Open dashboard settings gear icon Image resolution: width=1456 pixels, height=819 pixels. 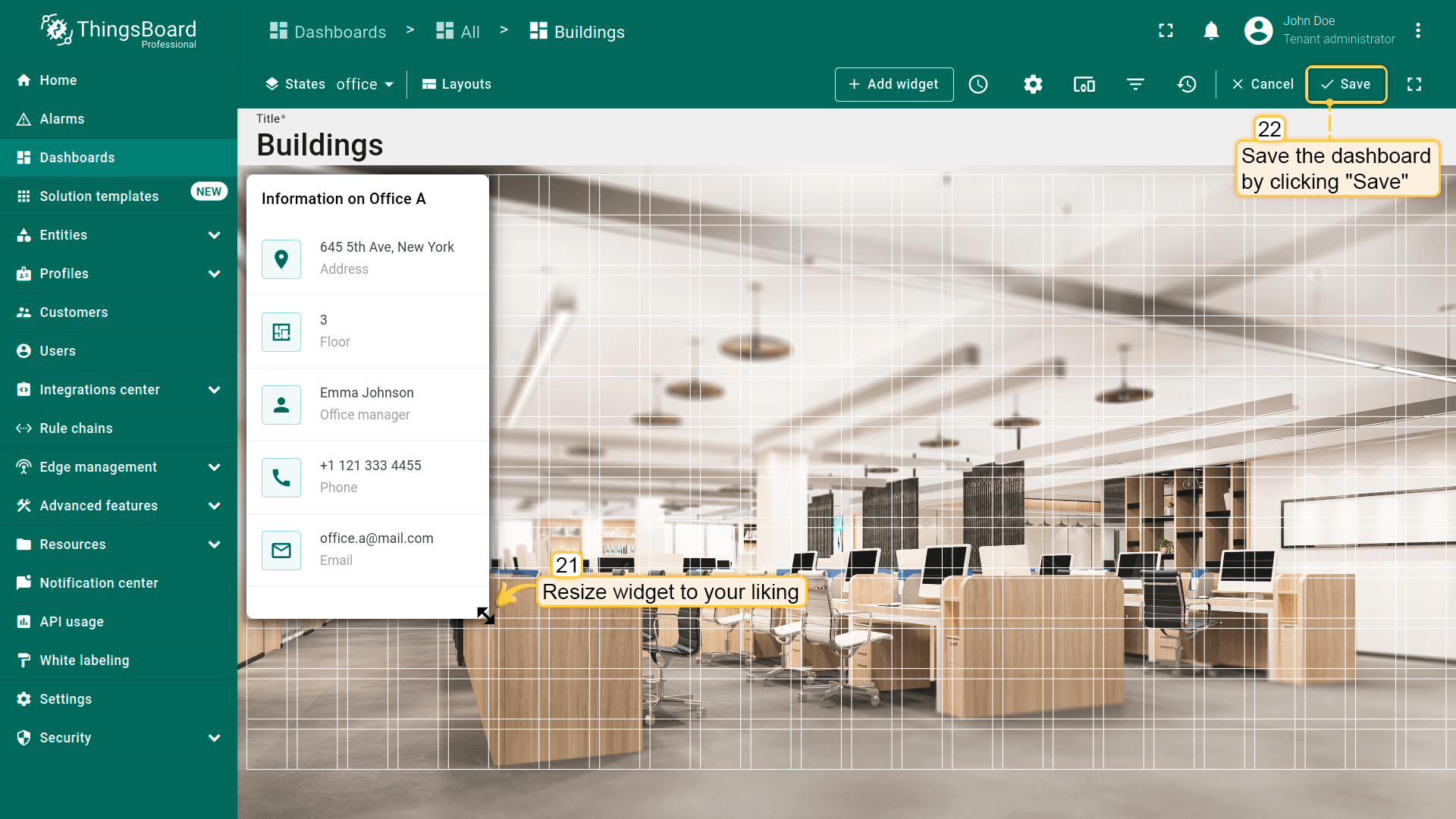1033,84
